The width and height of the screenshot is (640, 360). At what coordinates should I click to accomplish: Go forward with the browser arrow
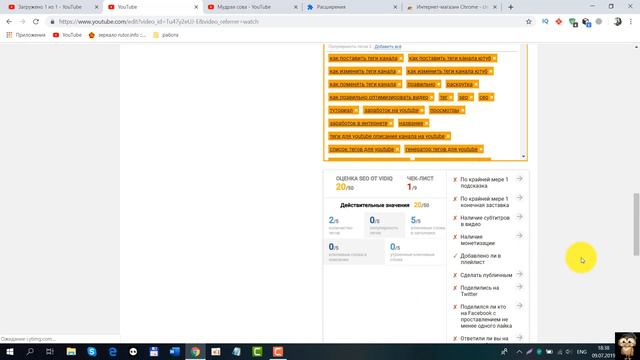[22, 22]
